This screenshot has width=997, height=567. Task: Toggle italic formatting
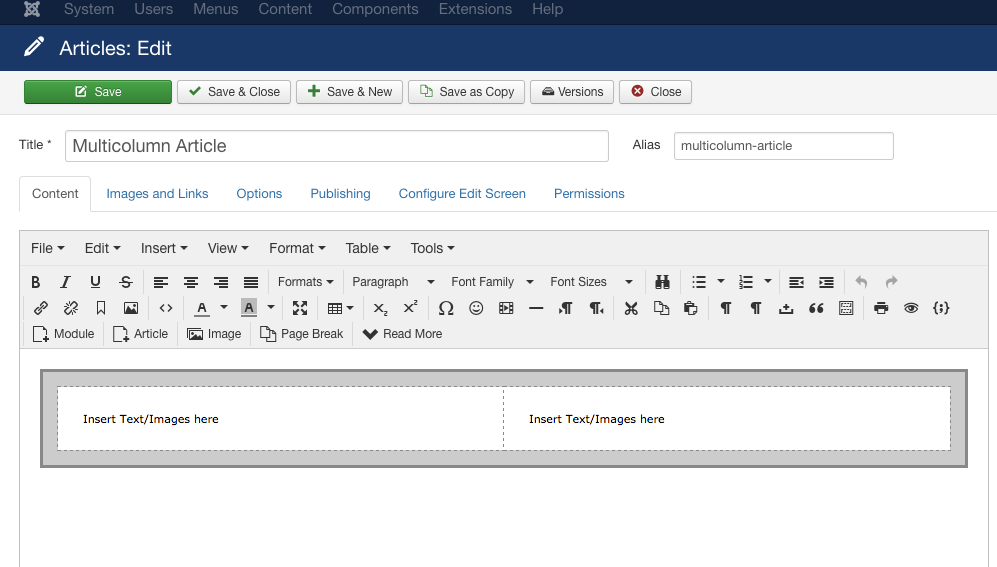pyautogui.click(x=65, y=282)
